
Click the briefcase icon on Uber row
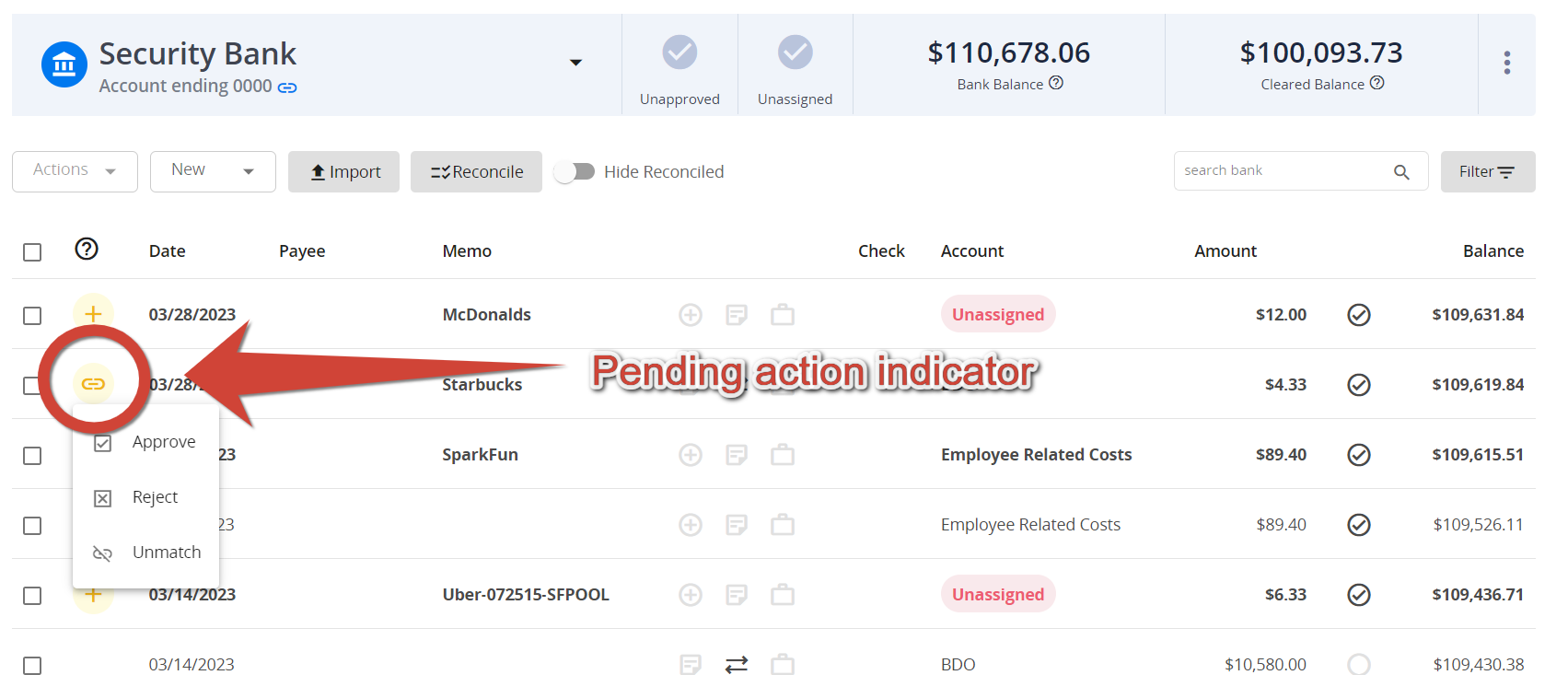tap(783, 595)
